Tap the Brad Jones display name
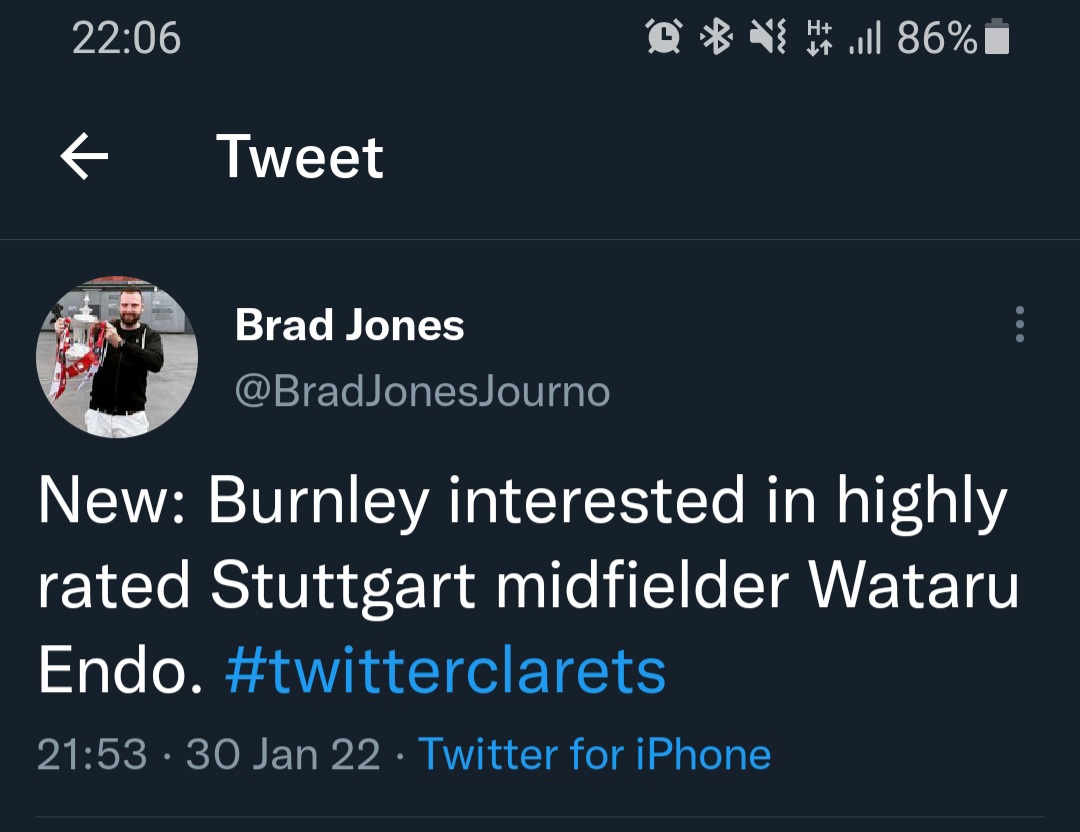 tap(349, 325)
